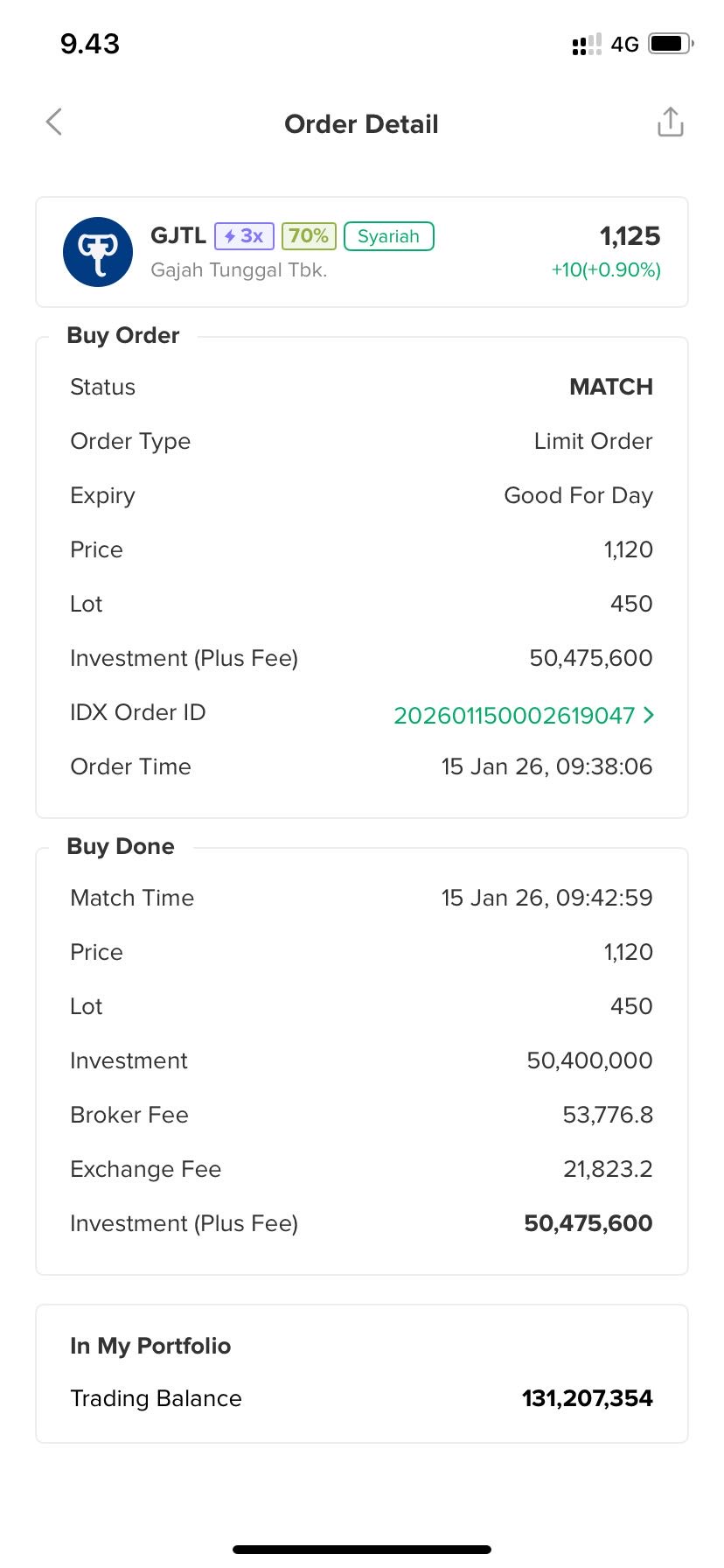
Task: Tap the battery icon in status bar
Action: (x=670, y=44)
